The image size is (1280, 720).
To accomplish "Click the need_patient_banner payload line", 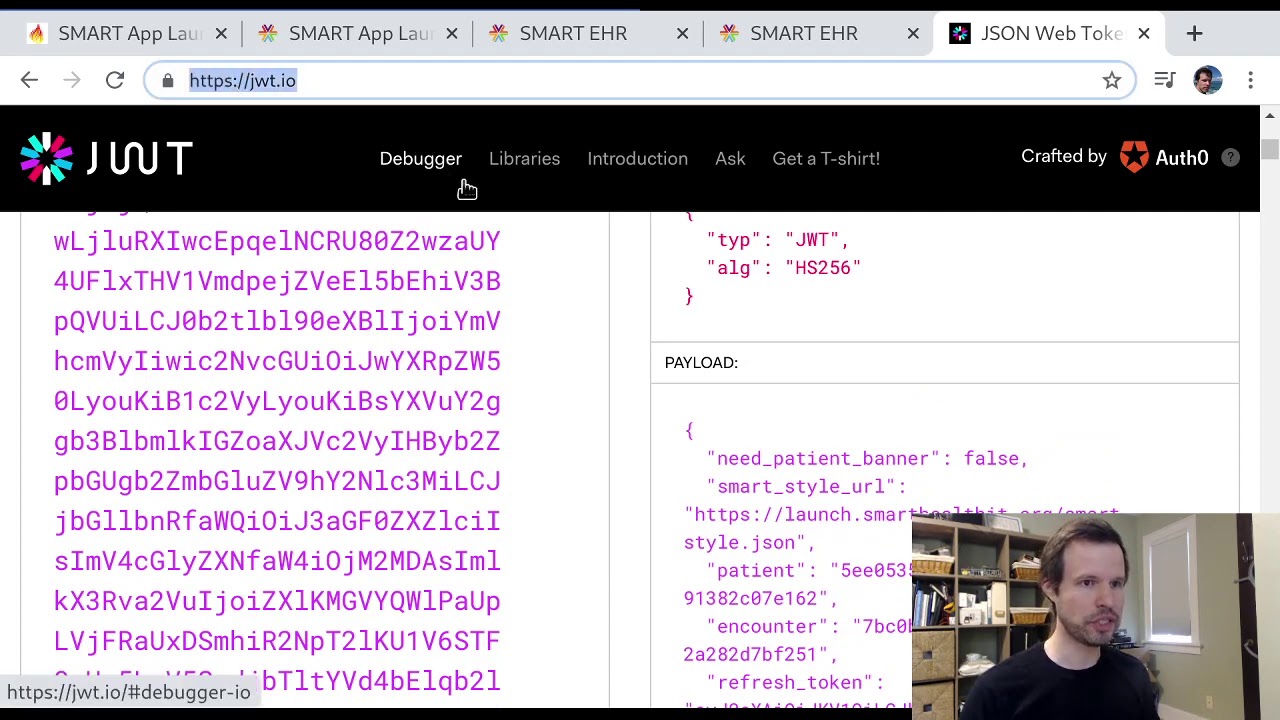I will tap(867, 458).
